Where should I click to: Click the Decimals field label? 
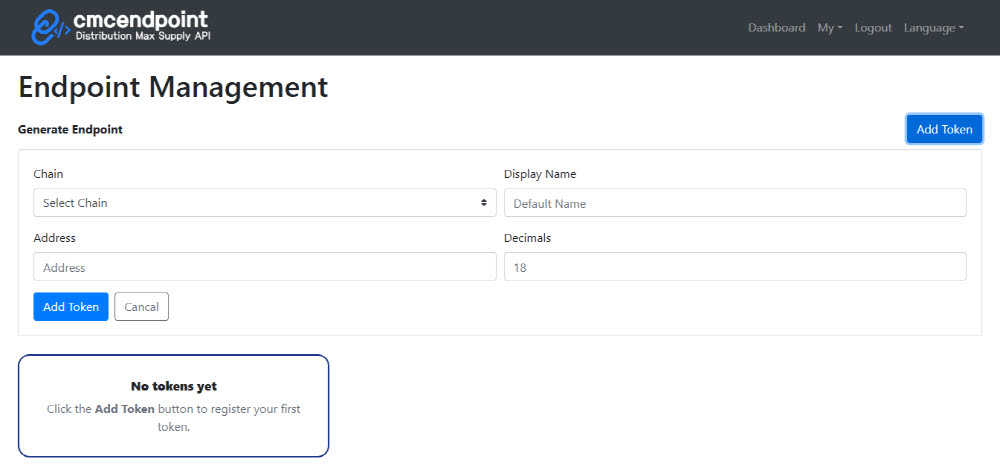tap(527, 238)
